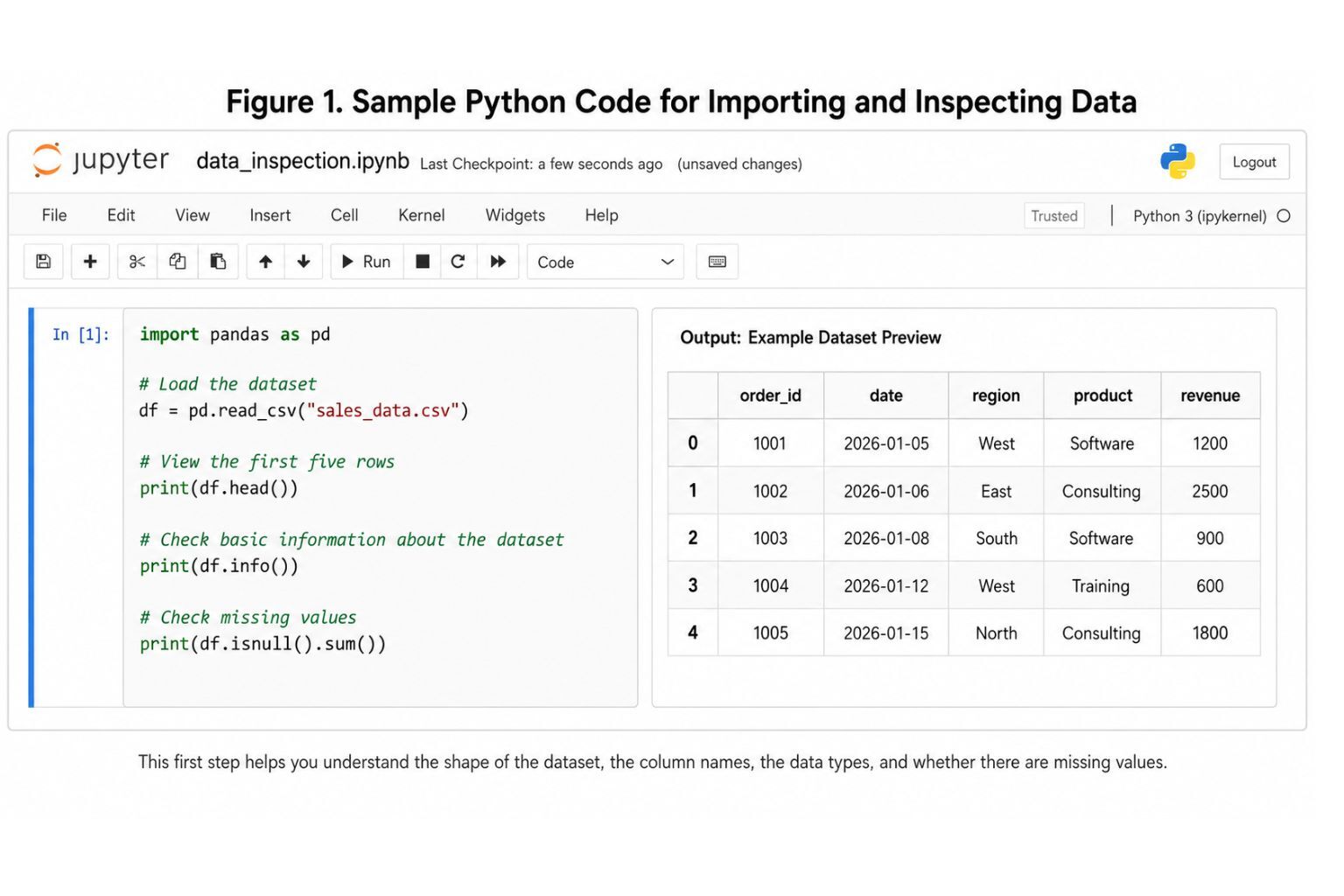Click the (unsaved changes) text

pyautogui.click(x=739, y=164)
